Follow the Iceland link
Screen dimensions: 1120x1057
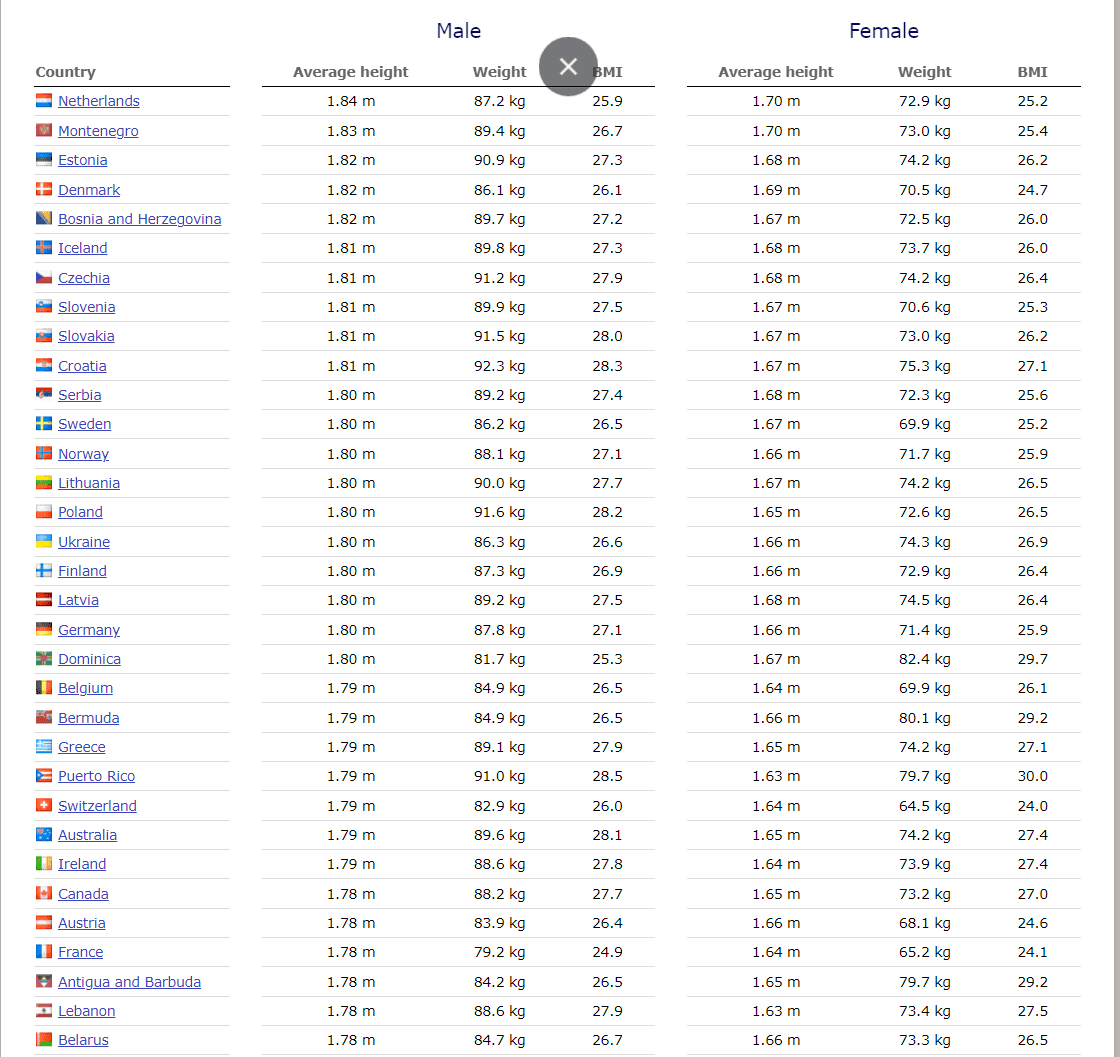[82, 248]
